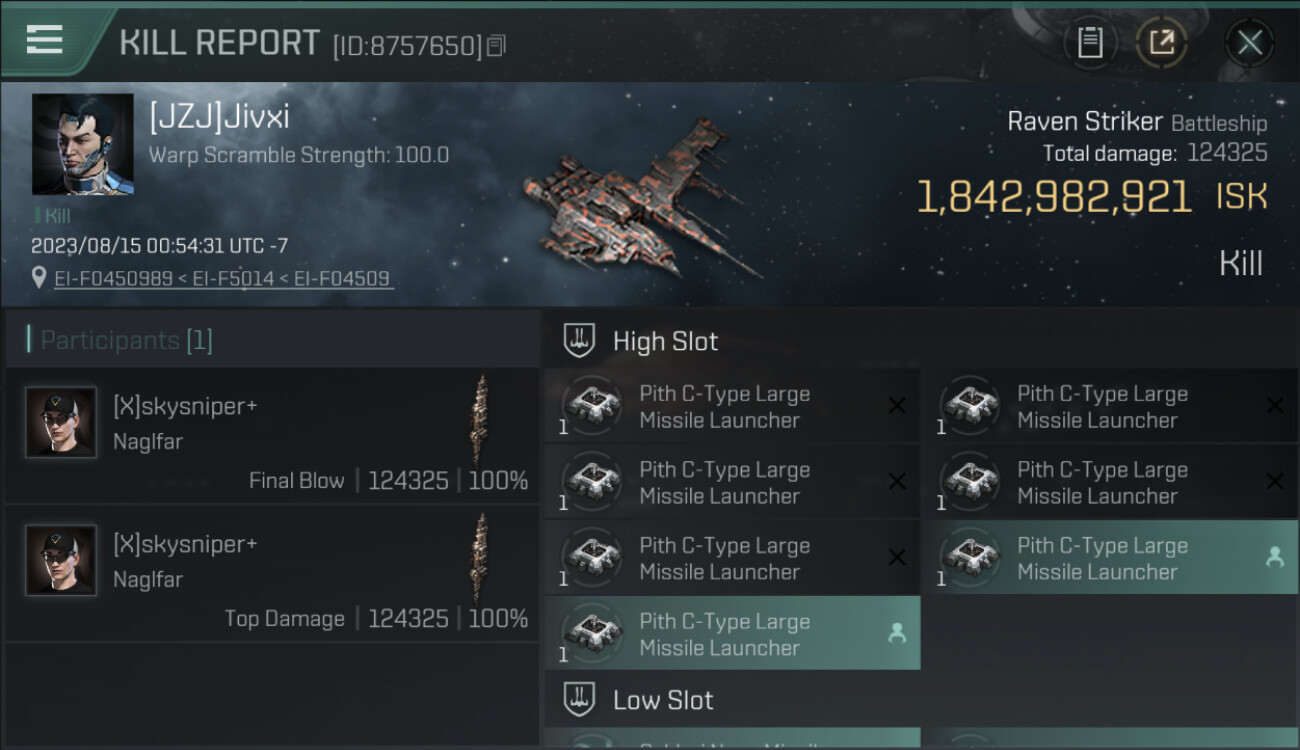Click the X mark on top-right launcher
Screen dimensions: 1300x750
pyautogui.click(x=1274, y=406)
